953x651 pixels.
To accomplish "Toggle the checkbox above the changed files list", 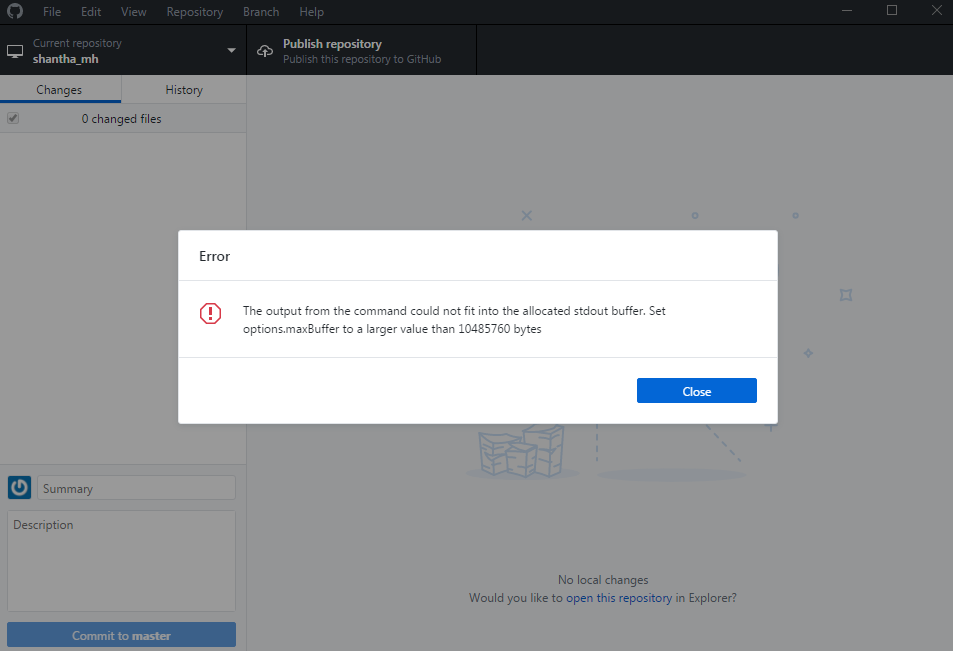I will tap(12, 118).
